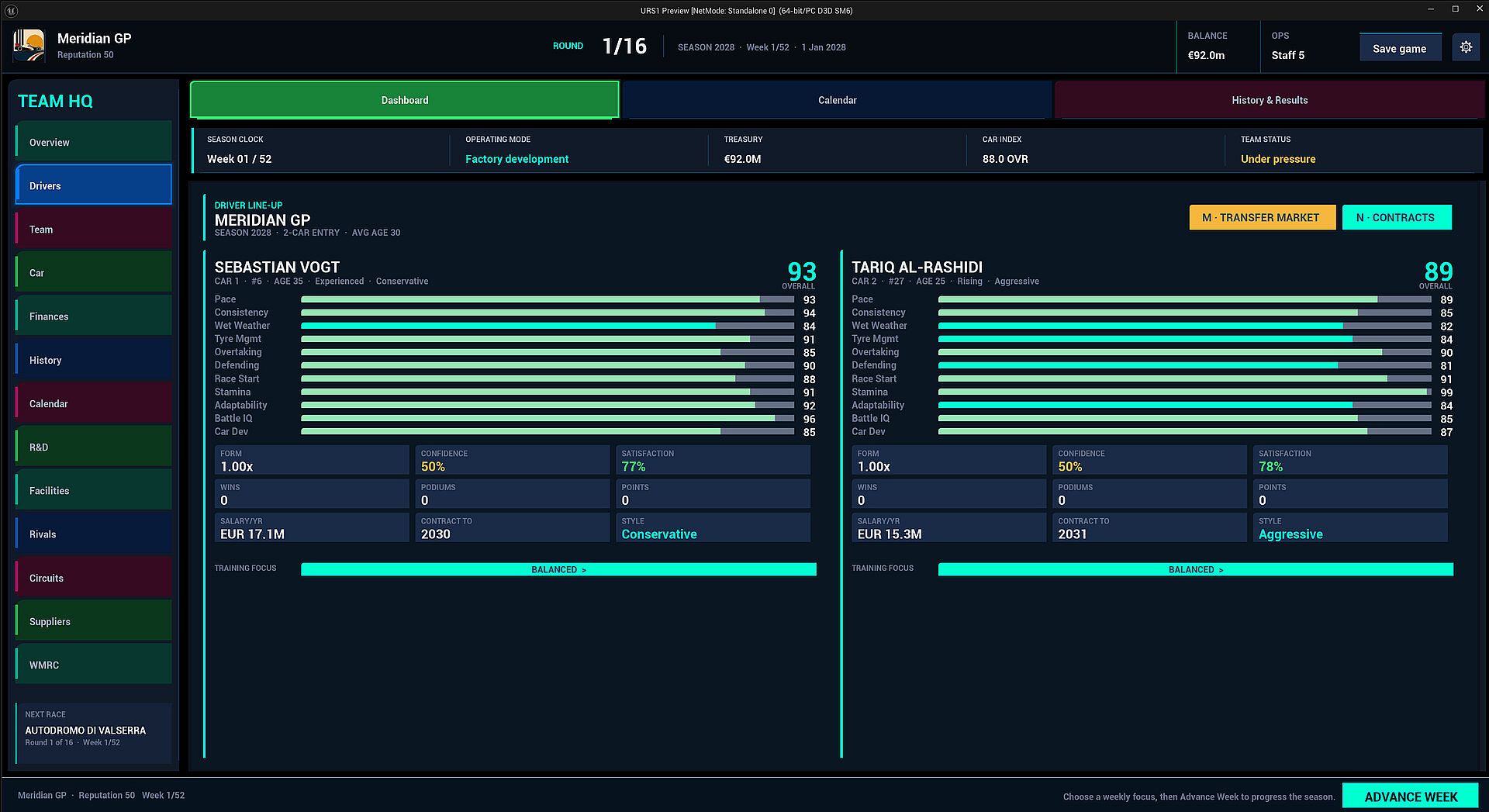Open the Contracts screen
1489x812 pixels.
point(1396,218)
